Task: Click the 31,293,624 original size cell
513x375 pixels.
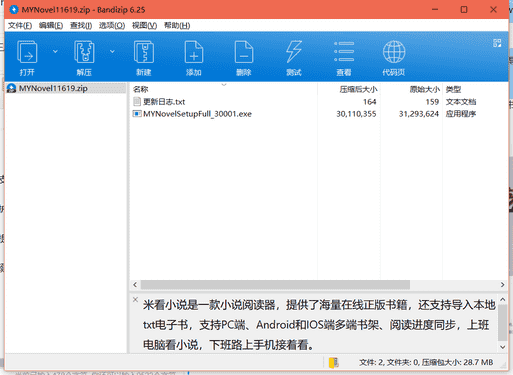Action: pyautogui.click(x=419, y=114)
